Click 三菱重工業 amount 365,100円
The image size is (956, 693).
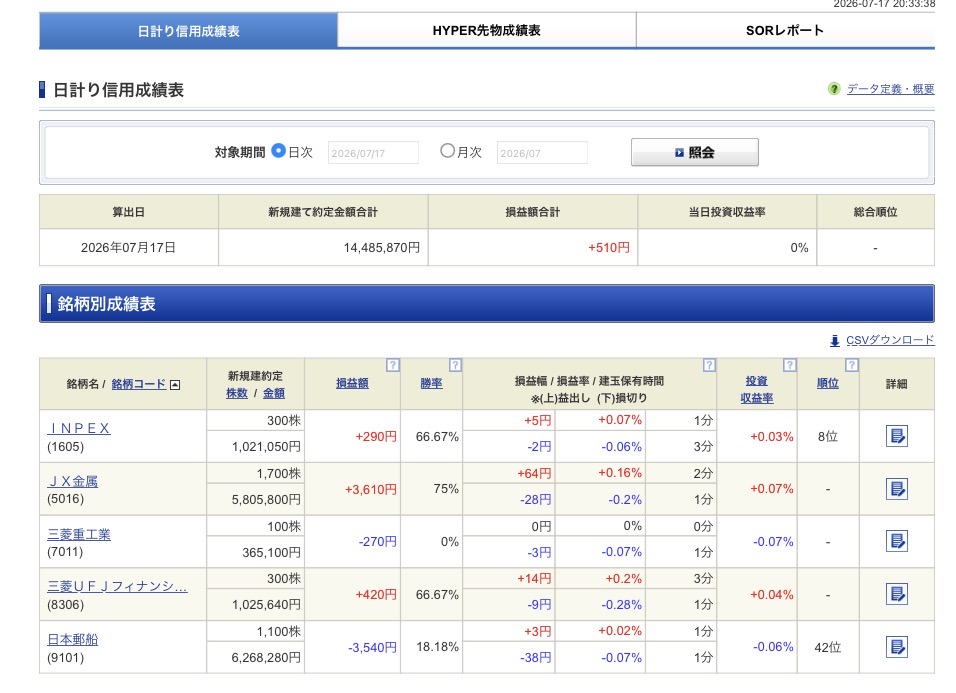click(x=271, y=553)
